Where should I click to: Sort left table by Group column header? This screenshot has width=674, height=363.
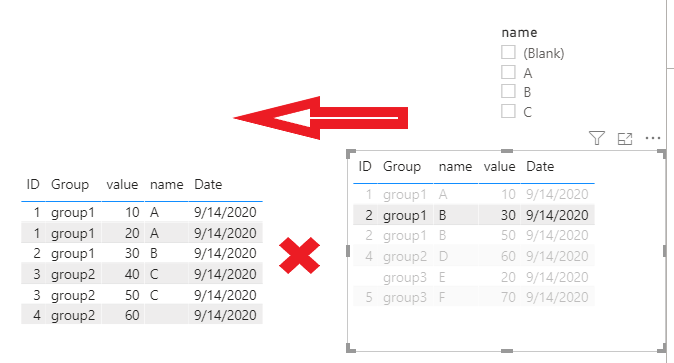pos(70,185)
